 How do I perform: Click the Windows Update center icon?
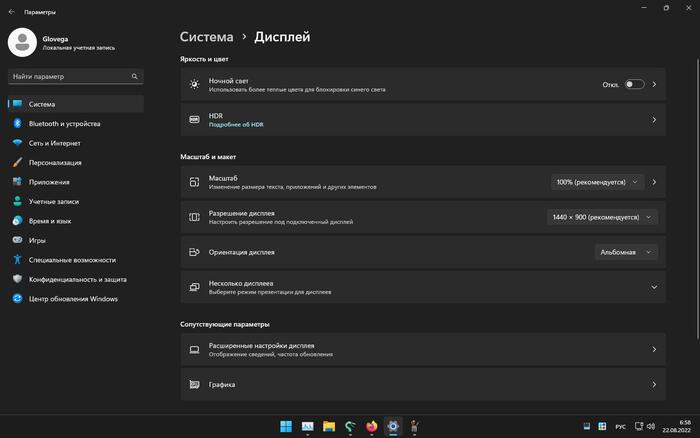coord(17,298)
